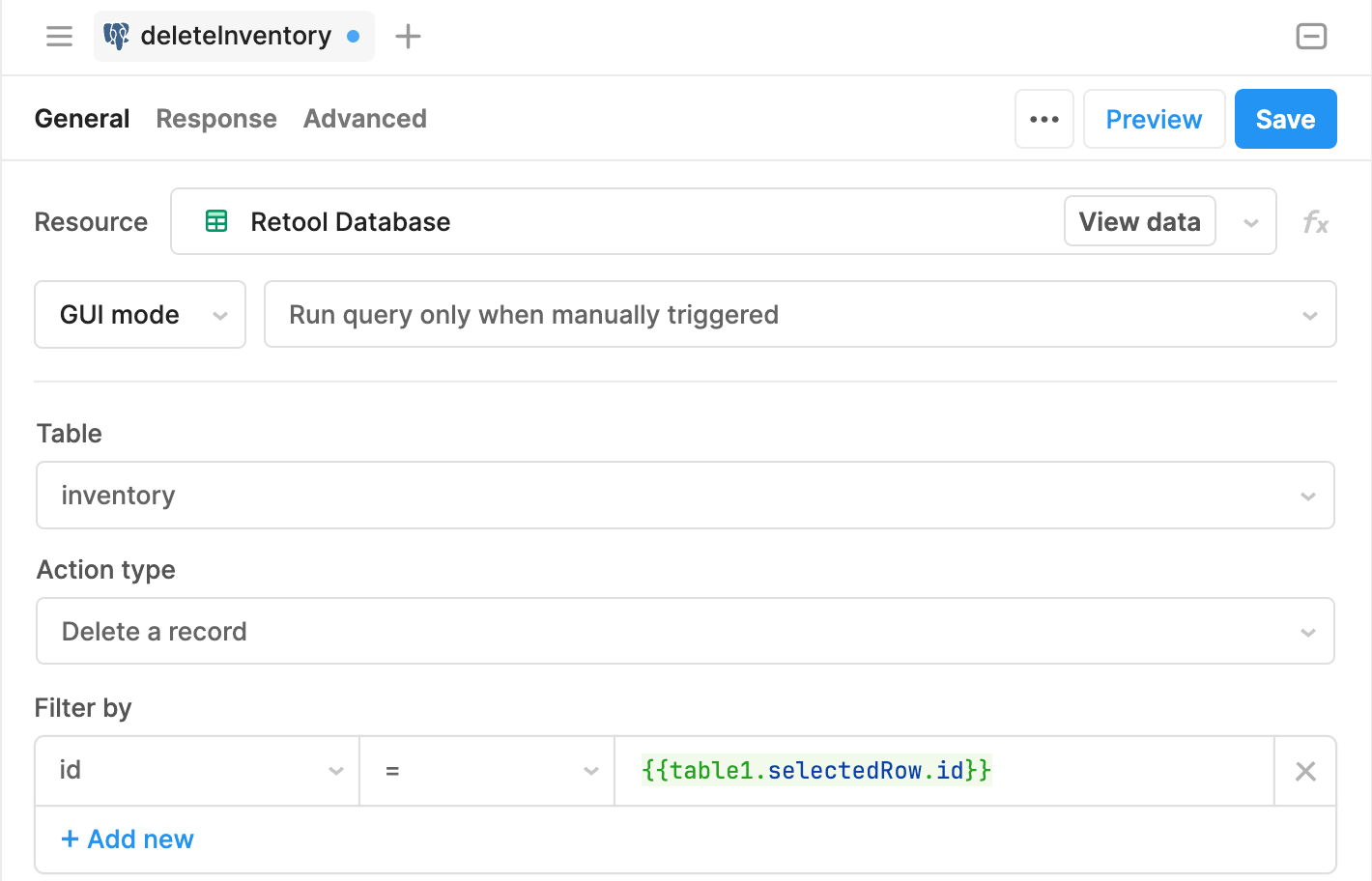Open the hamburger query list menu
The height and width of the screenshot is (881, 1372).
click(59, 37)
